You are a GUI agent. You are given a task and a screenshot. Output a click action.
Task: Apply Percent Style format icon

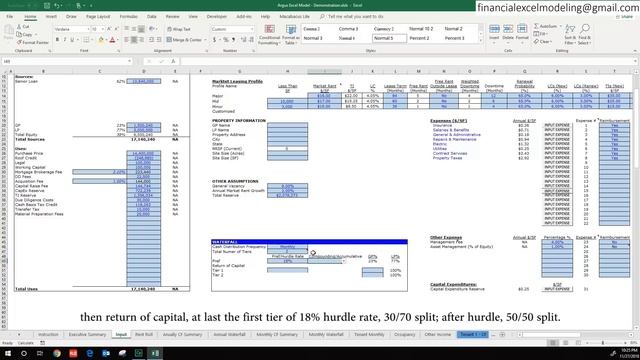225,40
